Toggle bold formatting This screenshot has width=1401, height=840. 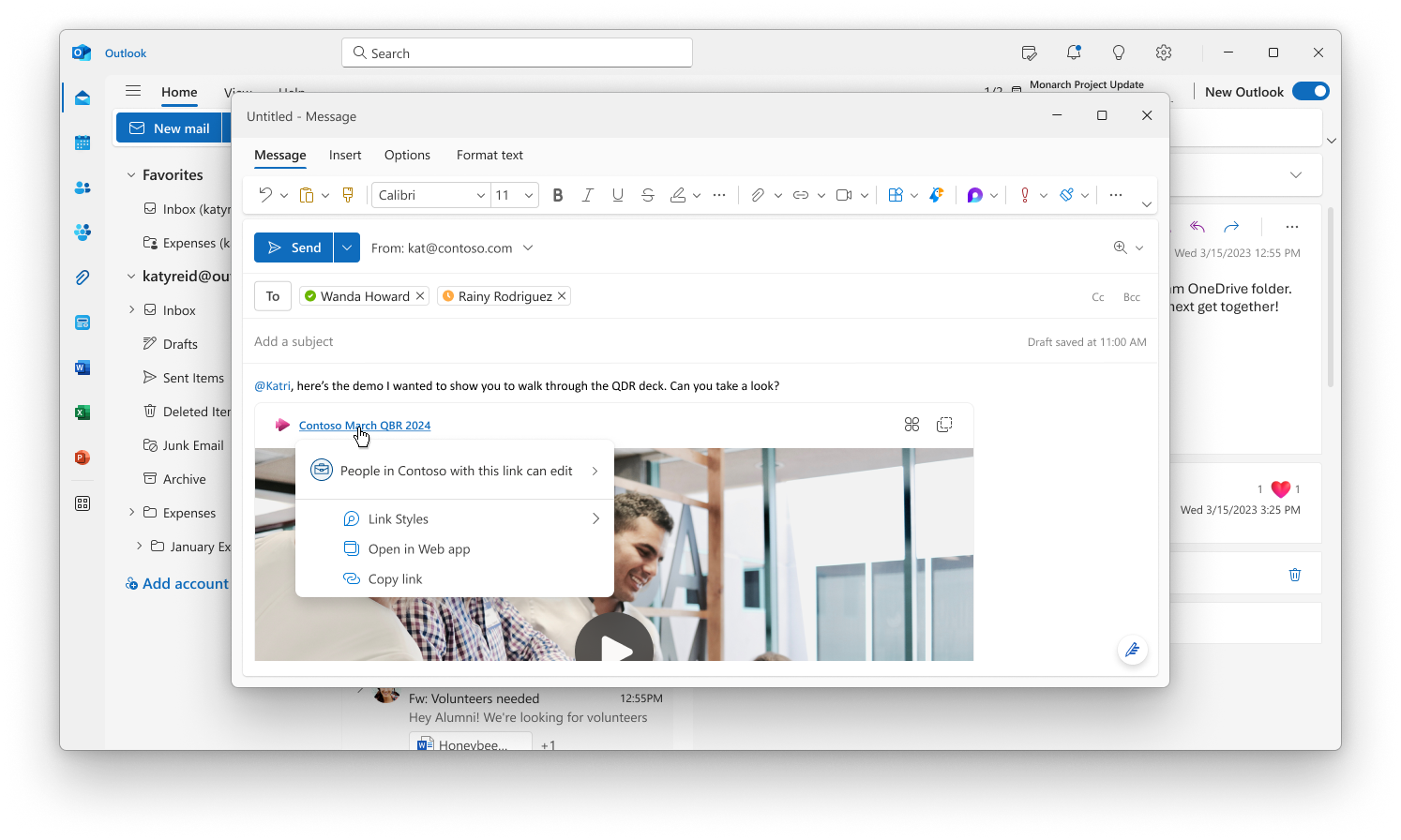[x=558, y=195]
